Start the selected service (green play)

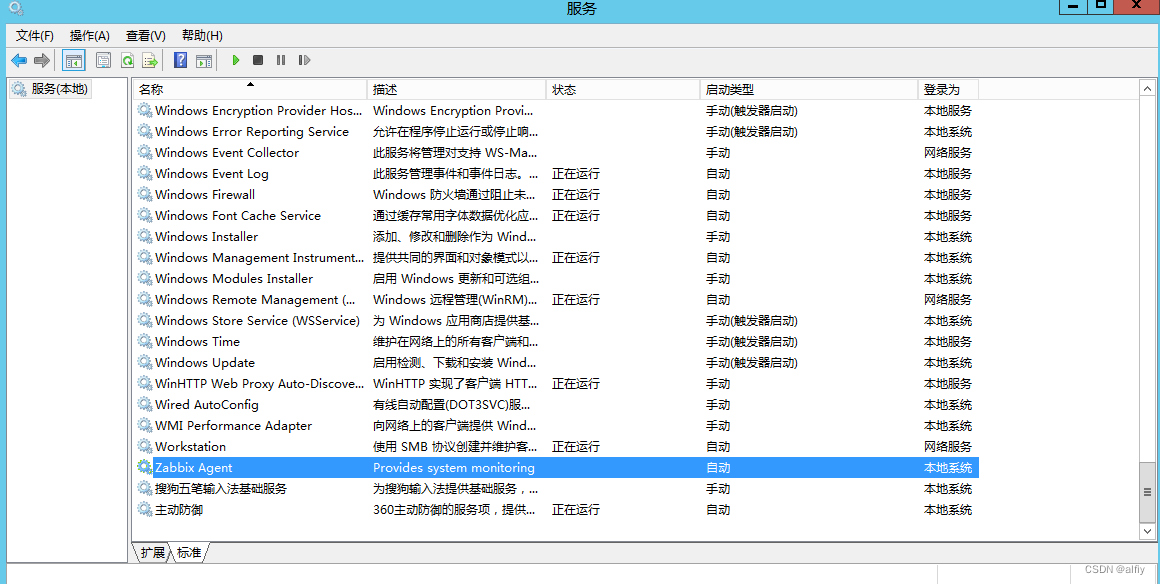tap(235, 61)
